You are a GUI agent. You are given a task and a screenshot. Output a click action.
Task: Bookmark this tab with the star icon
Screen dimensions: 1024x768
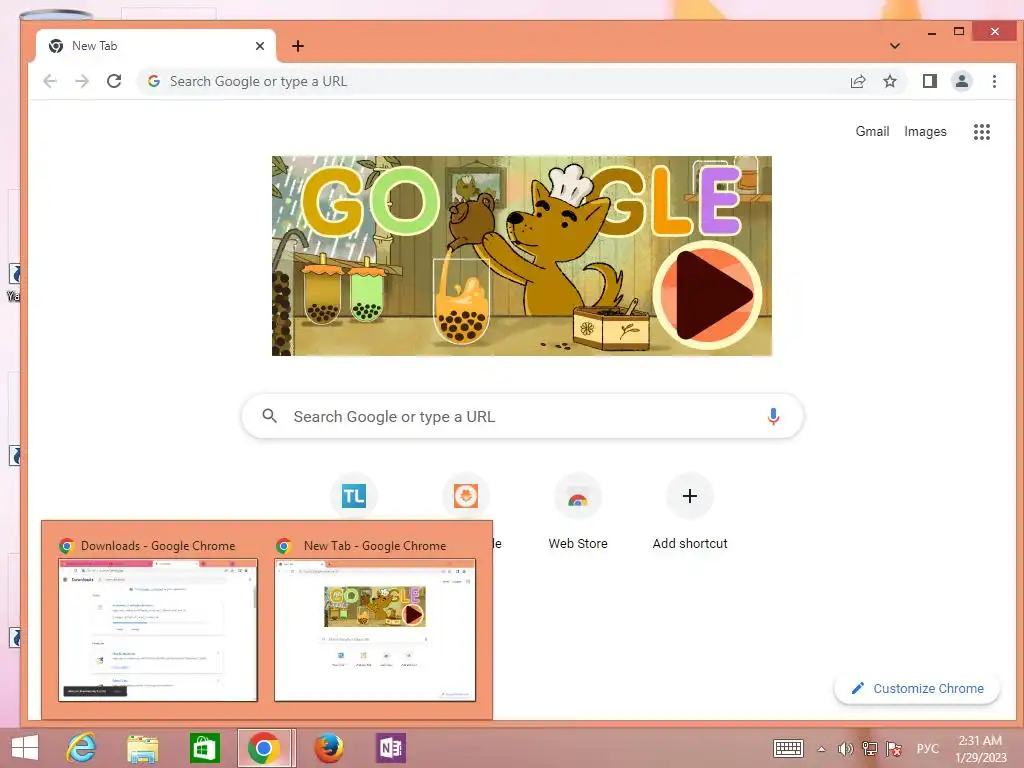point(889,82)
